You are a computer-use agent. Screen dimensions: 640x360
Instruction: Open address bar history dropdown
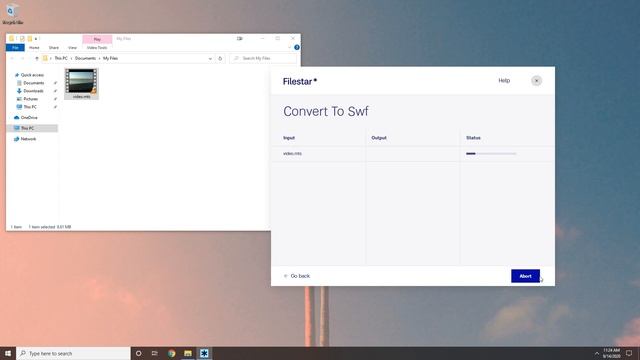click(210, 58)
